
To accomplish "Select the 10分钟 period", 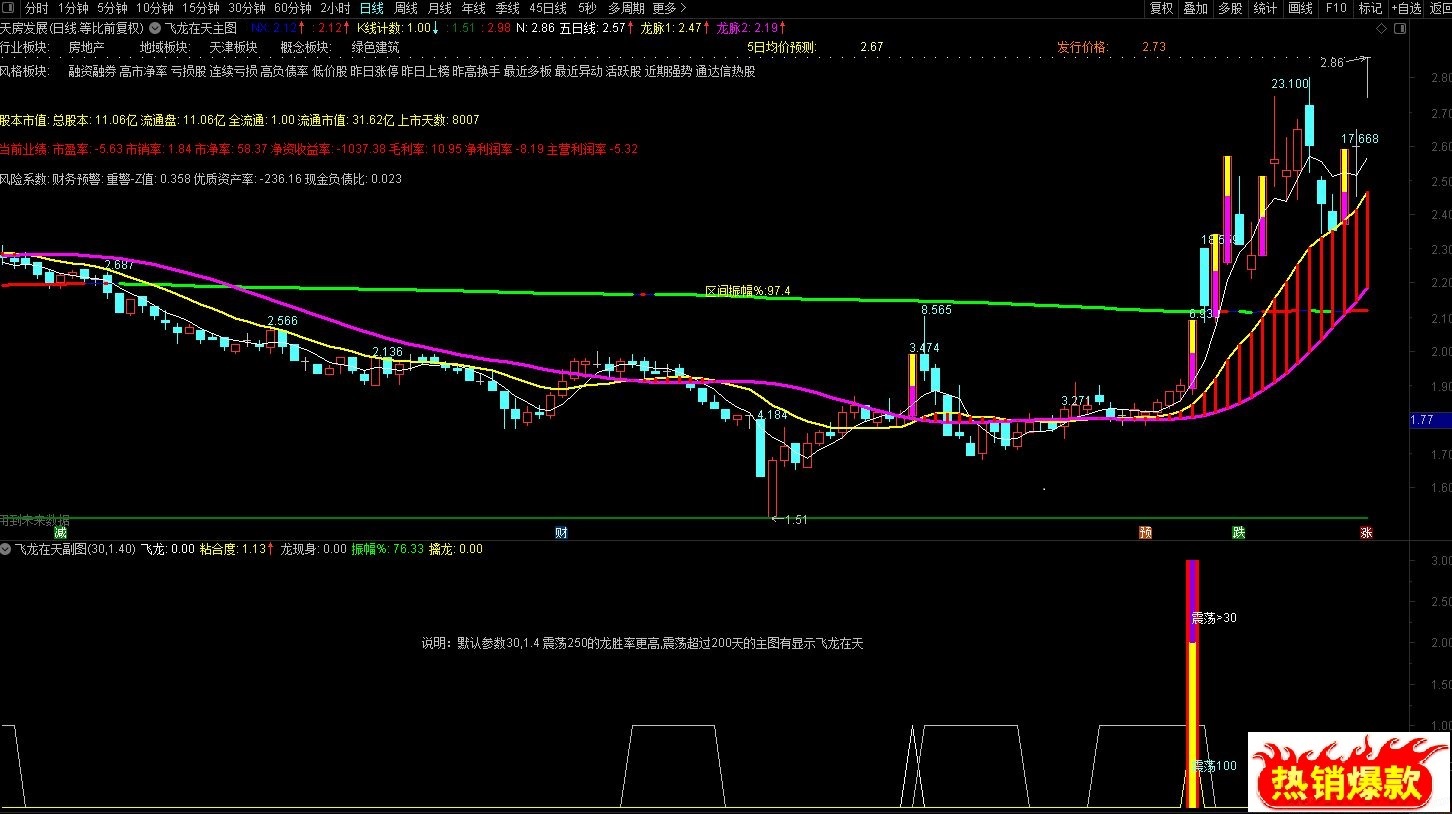I will (155, 8).
